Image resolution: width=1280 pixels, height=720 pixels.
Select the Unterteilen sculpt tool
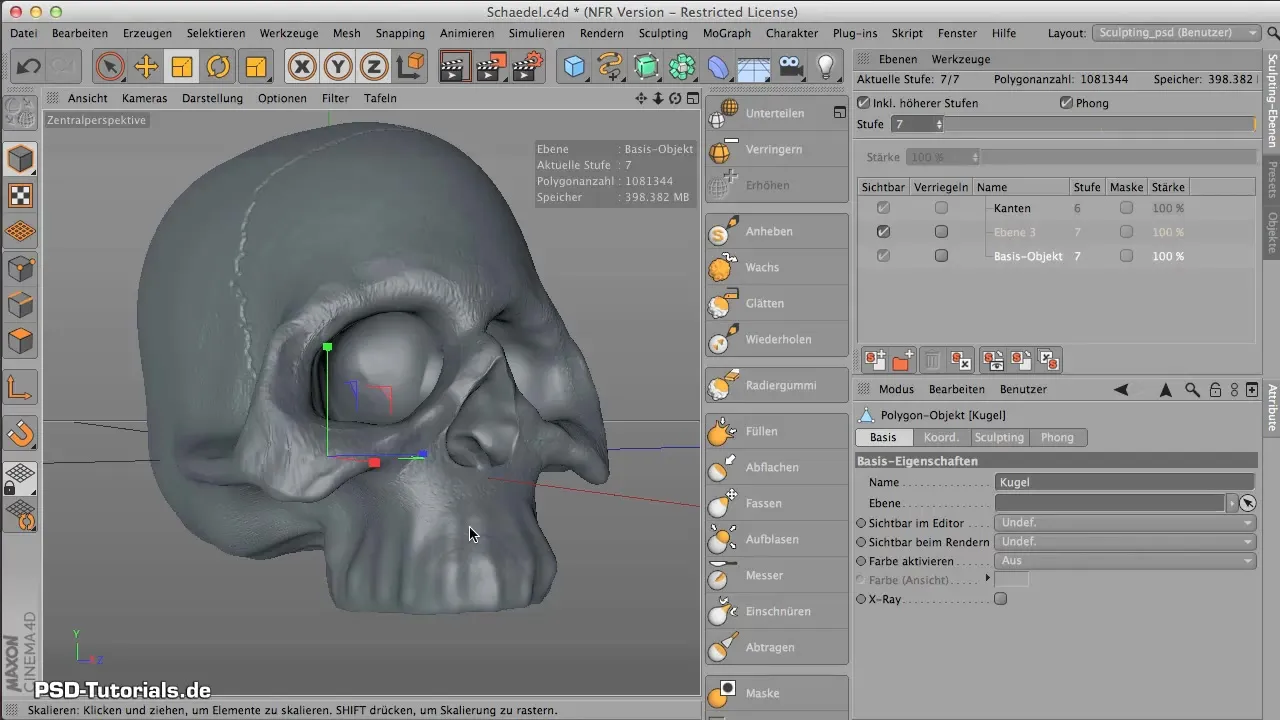[776, 113]
